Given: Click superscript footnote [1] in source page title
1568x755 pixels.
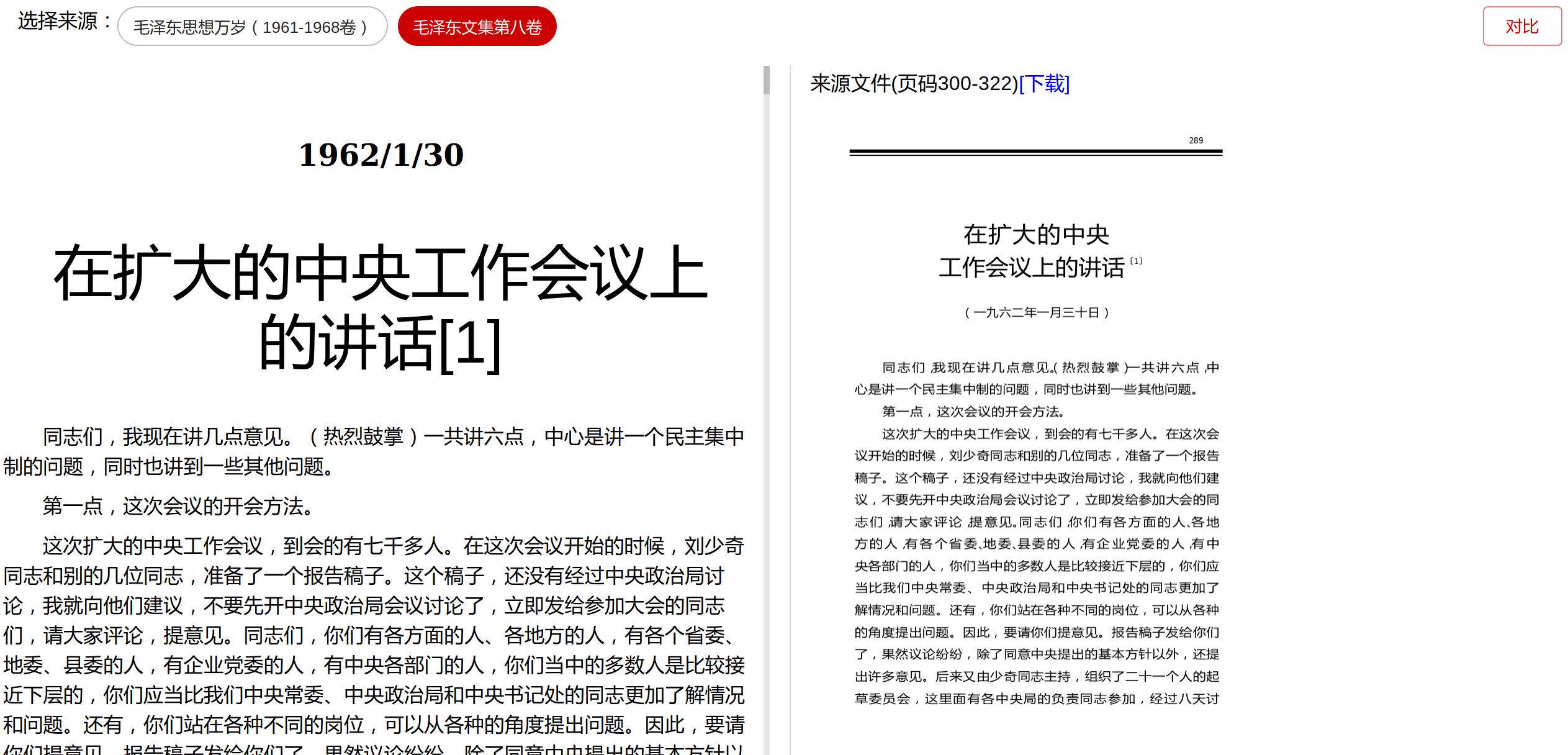Looking at the screenshot, I should point(1136,261).
